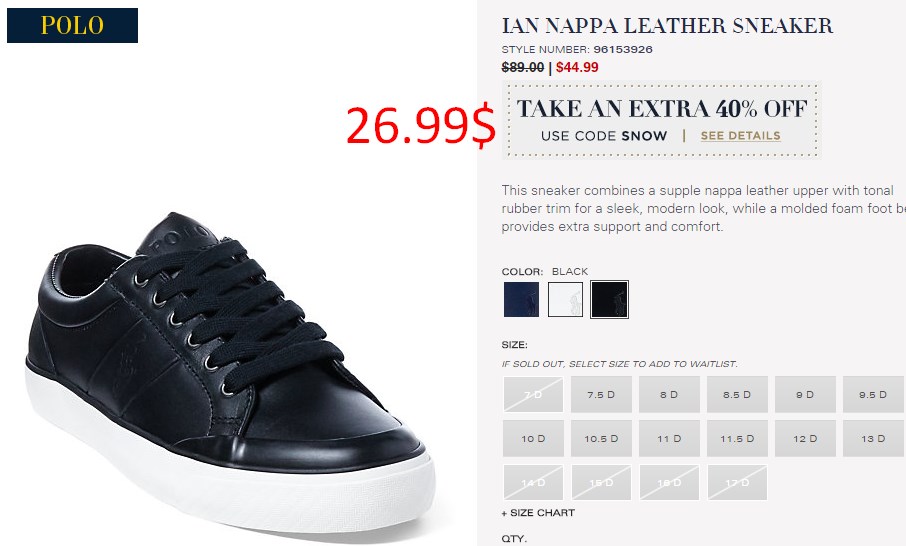
Task: Select the white color swatch
Action: (565, 299)
